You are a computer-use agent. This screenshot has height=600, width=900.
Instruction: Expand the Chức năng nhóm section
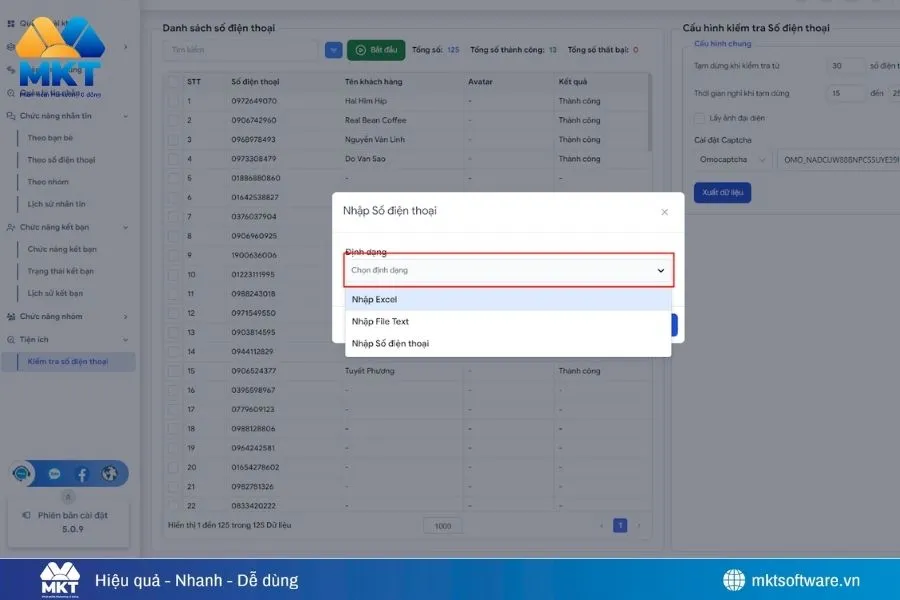(x=126, y=316)
